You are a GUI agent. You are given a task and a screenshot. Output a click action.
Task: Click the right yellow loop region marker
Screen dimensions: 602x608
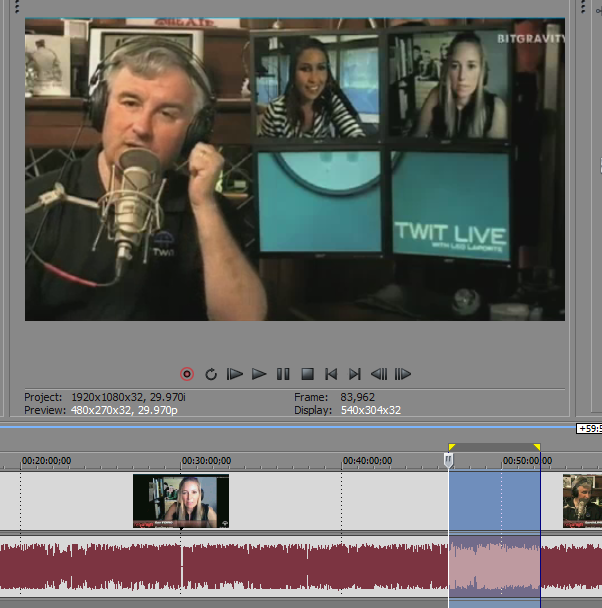tap(537, 447)
